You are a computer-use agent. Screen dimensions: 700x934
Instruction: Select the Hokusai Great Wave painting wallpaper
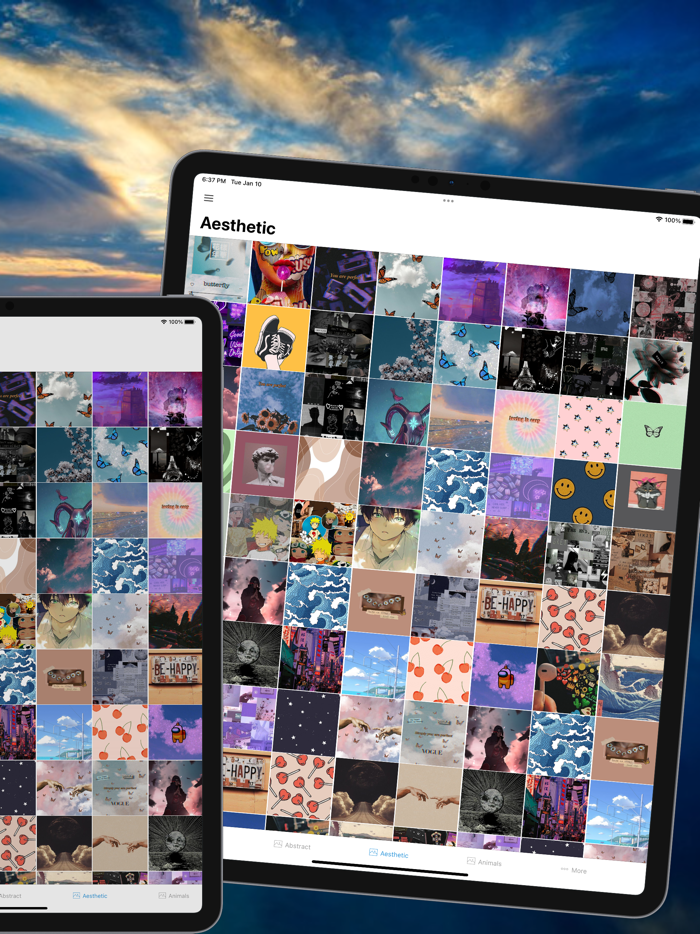coord(630,686)
